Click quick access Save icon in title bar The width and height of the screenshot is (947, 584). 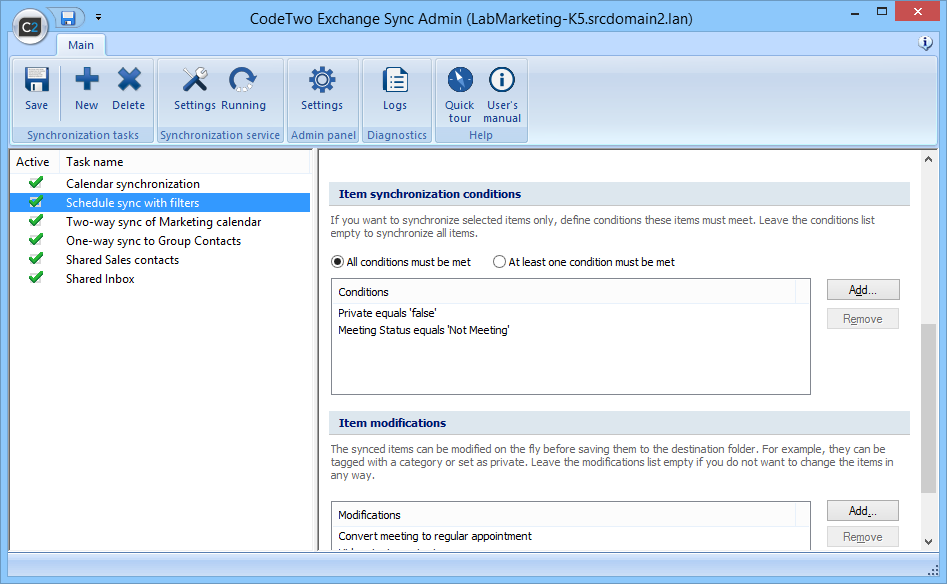click(x=68, y=18)
